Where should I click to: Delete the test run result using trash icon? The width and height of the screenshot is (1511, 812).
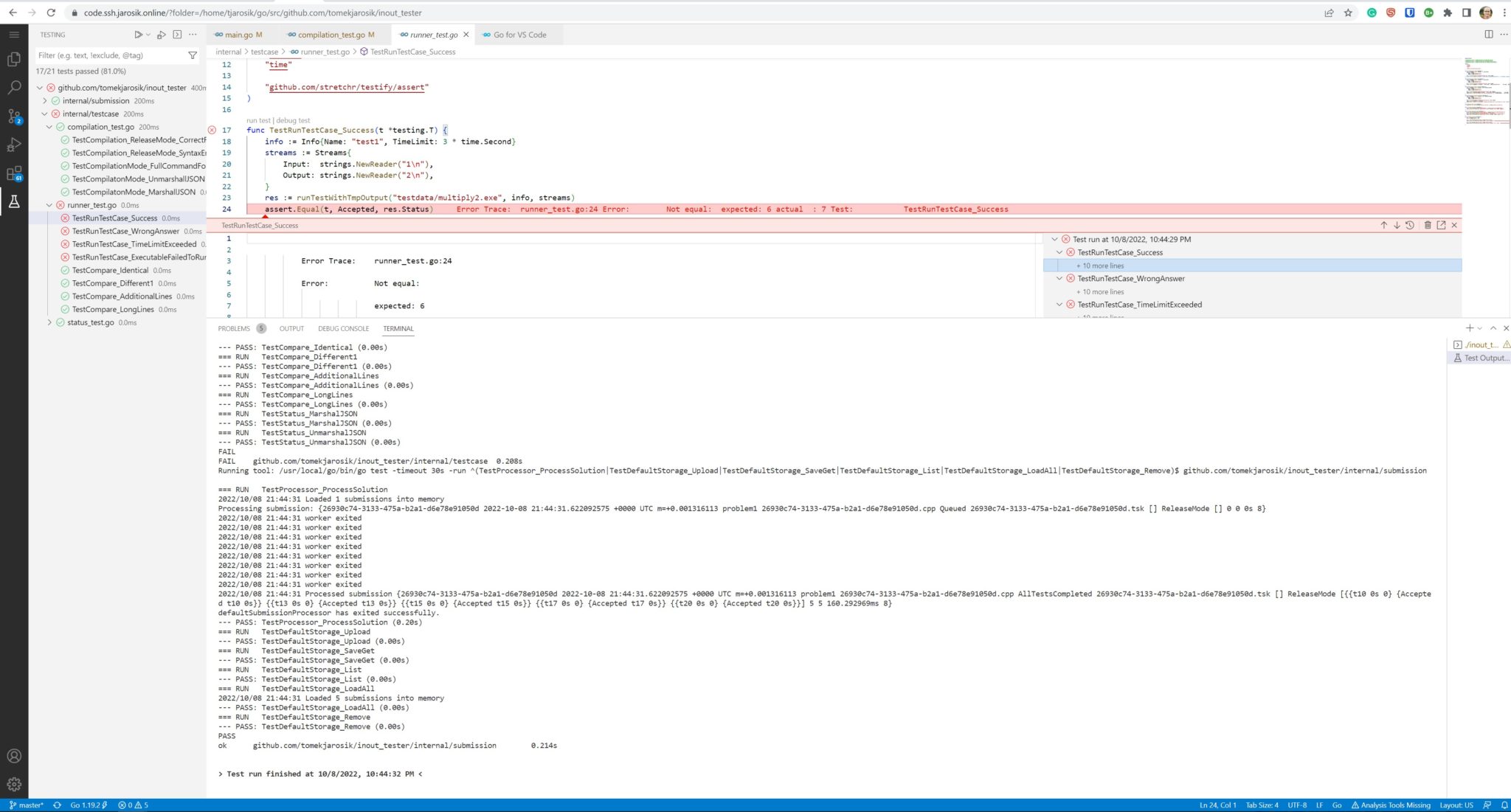pyautogui.click(x=1428, y=225)
